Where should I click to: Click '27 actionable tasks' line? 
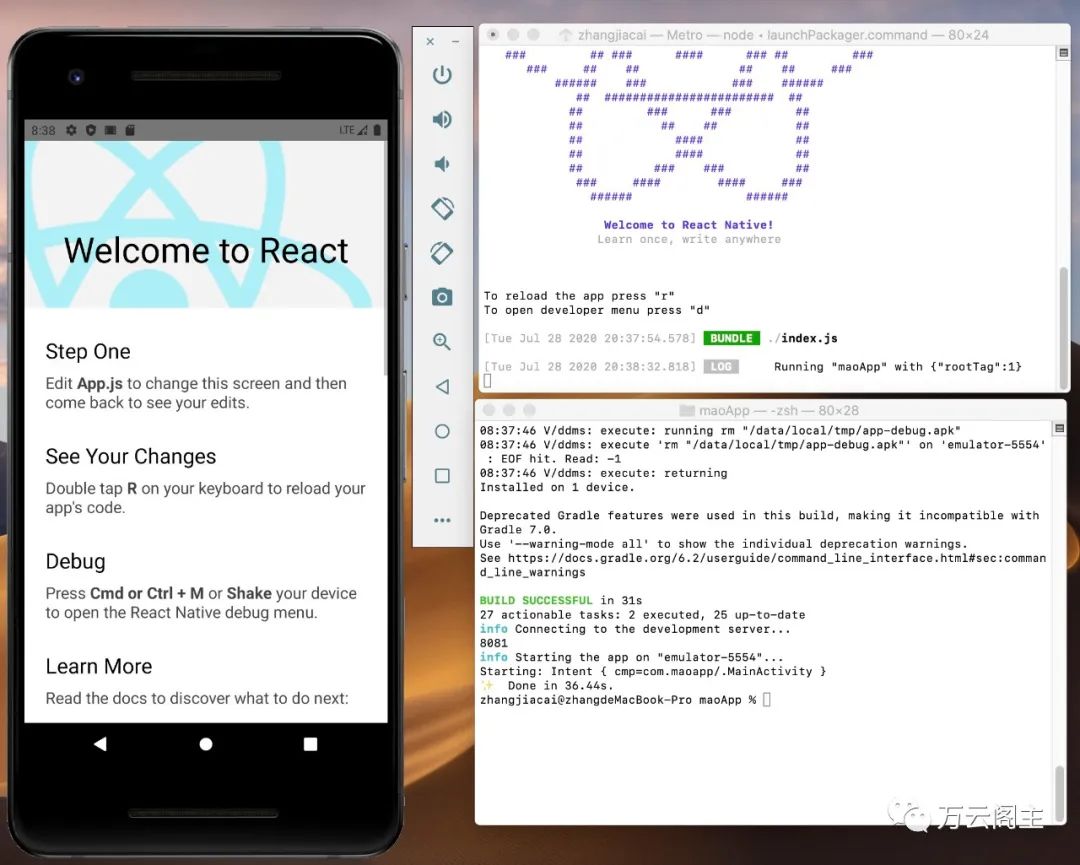click(642, 614)
